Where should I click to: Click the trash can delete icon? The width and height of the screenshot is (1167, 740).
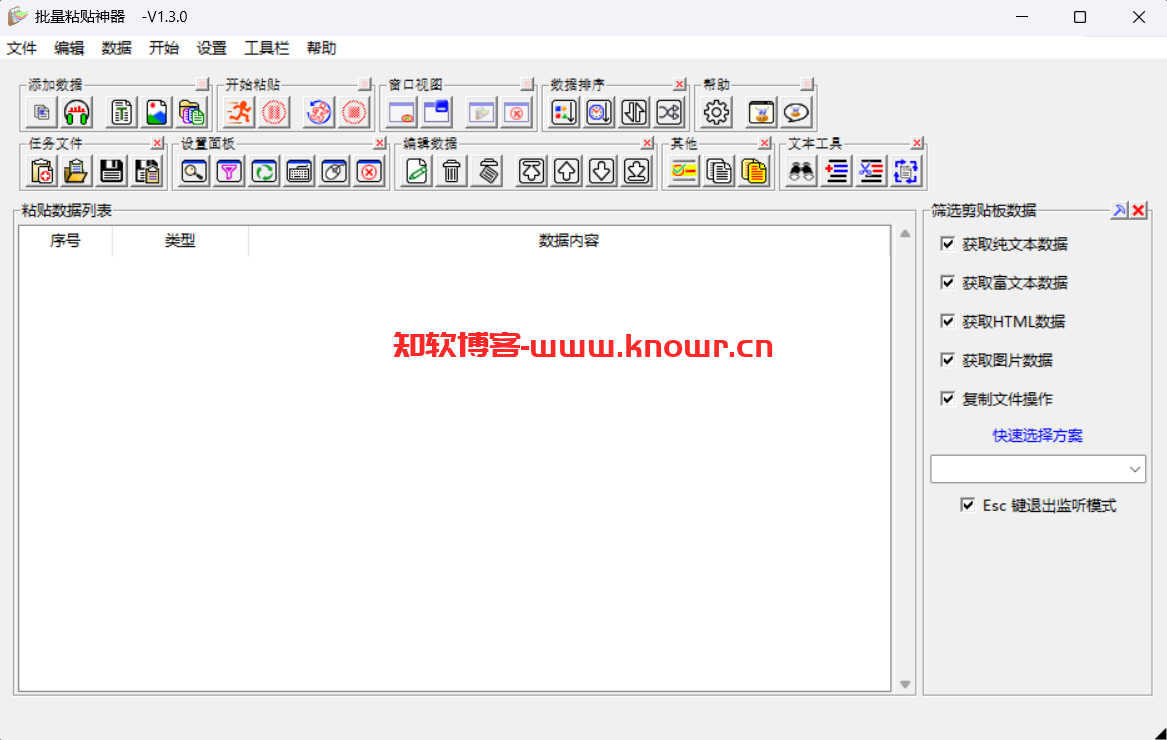452,171
